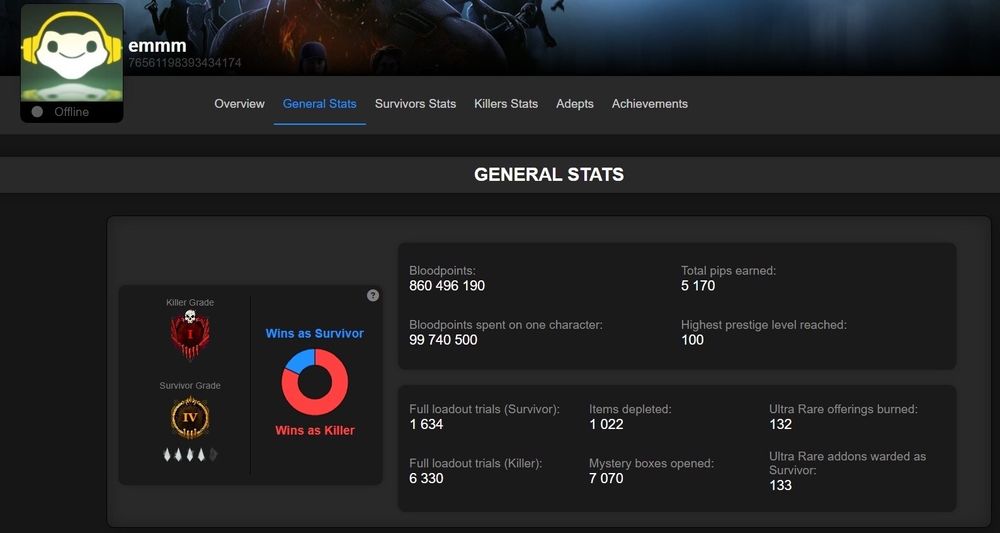1000x533 pixels.
Task: Click the Items depleted label
Action: pos(630,409)
